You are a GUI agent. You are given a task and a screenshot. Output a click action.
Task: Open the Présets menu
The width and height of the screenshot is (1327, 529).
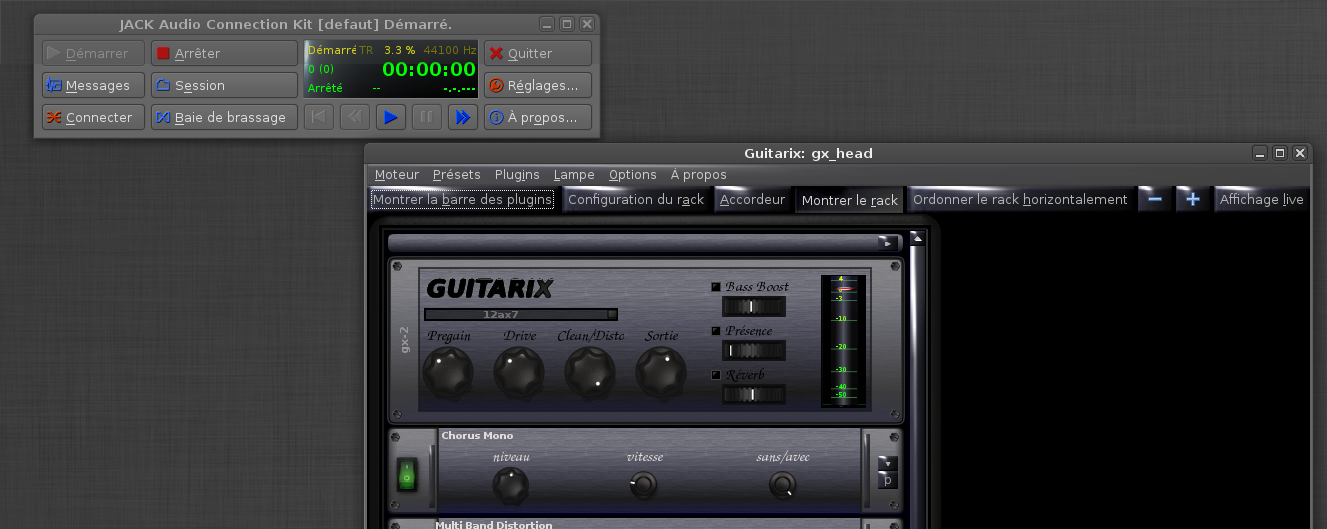click(x=456, y=174)
